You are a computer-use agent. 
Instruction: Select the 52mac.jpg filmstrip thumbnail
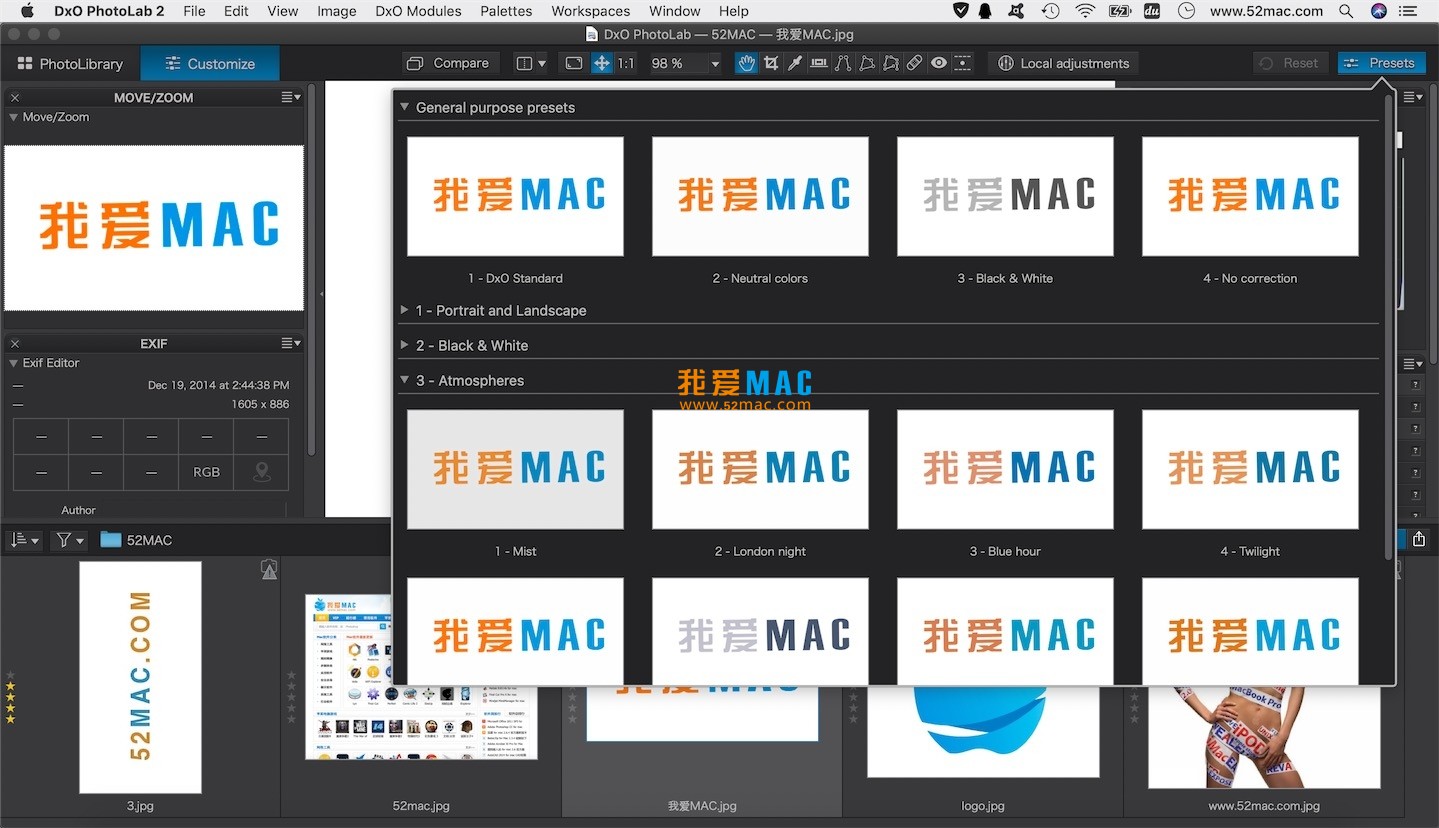[421, 677]
